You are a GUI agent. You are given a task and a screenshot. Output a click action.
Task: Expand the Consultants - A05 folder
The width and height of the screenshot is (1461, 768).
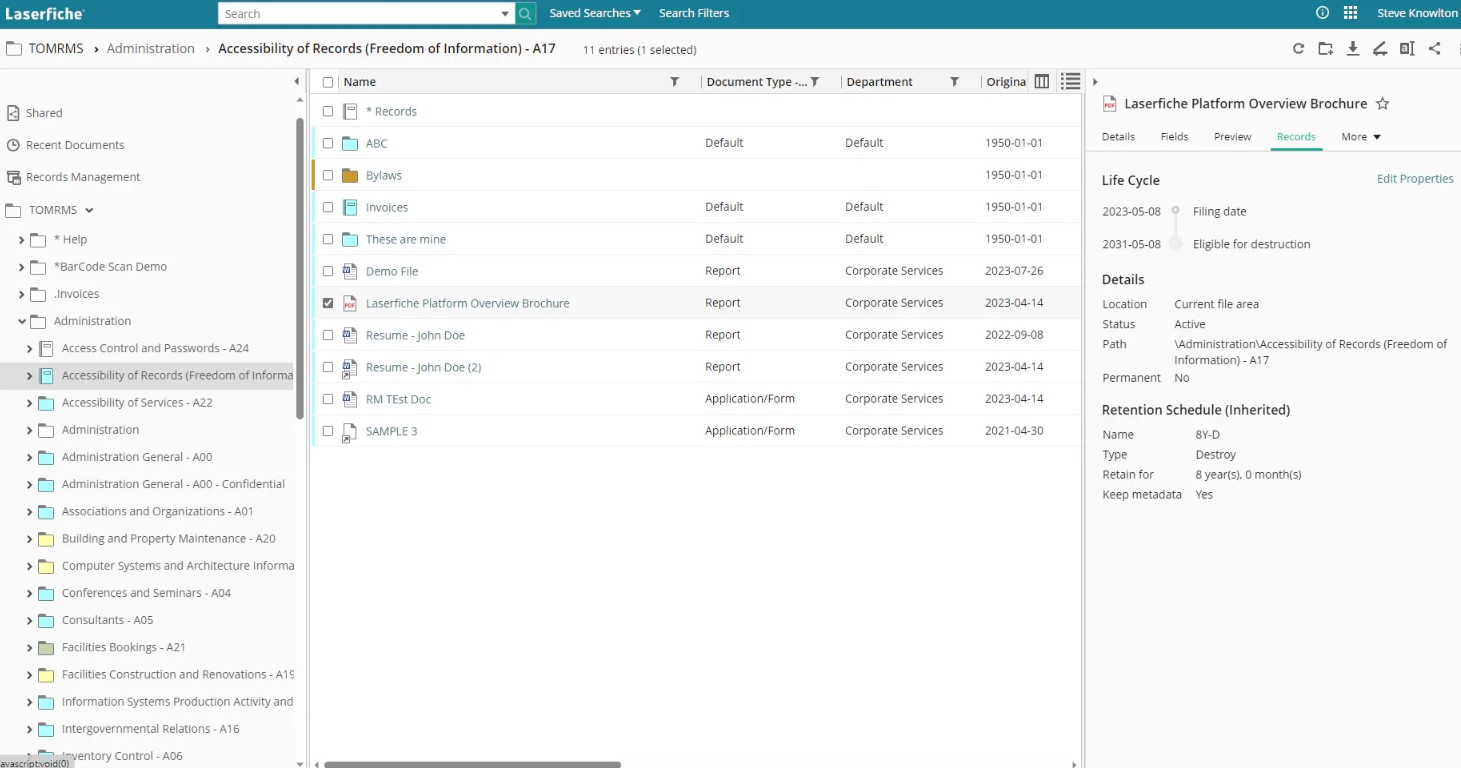(x=29, y=621)
